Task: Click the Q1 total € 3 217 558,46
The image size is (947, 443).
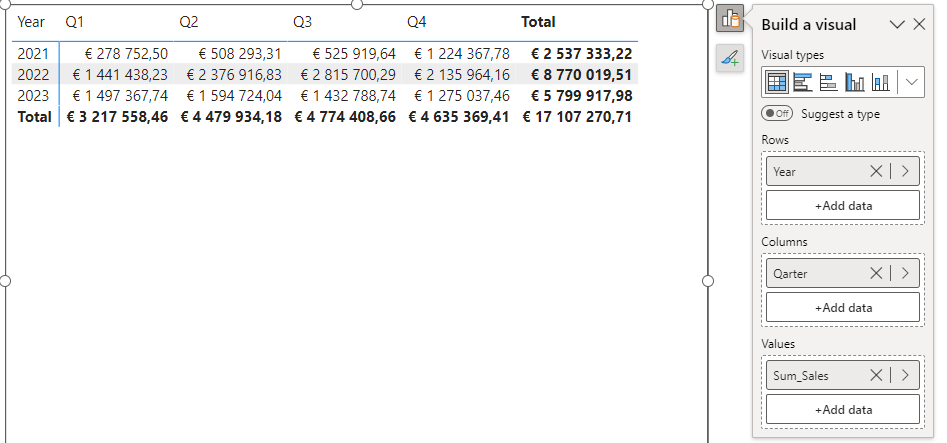Action: click(117, 117)
